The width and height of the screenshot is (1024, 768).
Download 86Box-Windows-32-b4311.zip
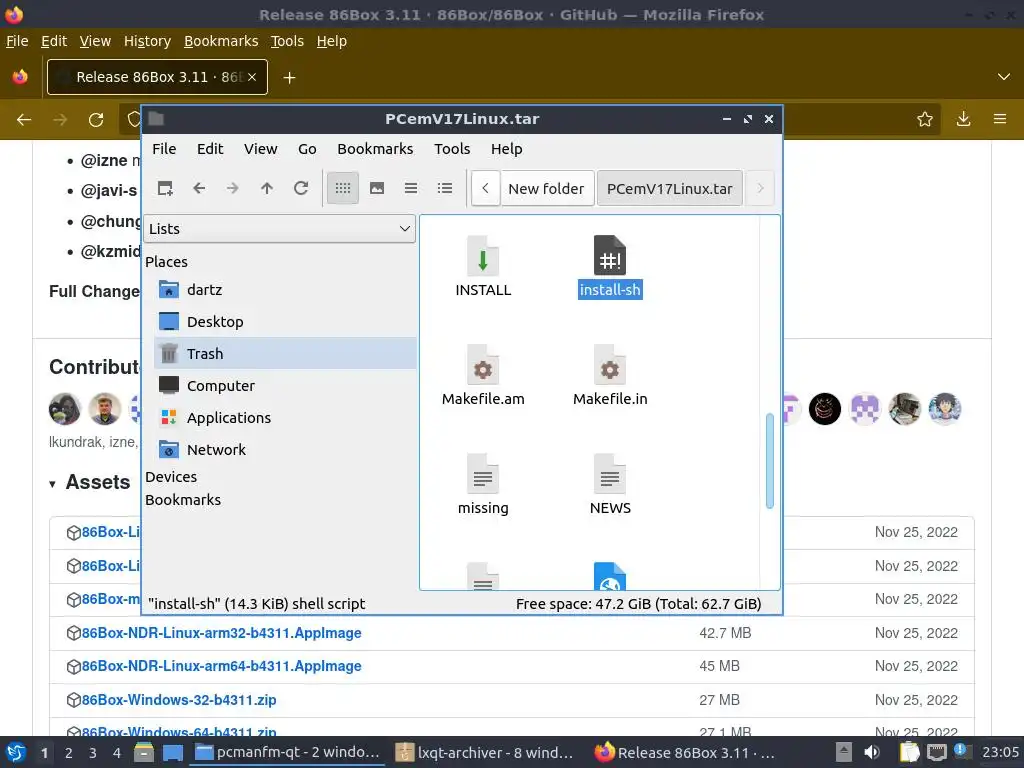point(178,700)
